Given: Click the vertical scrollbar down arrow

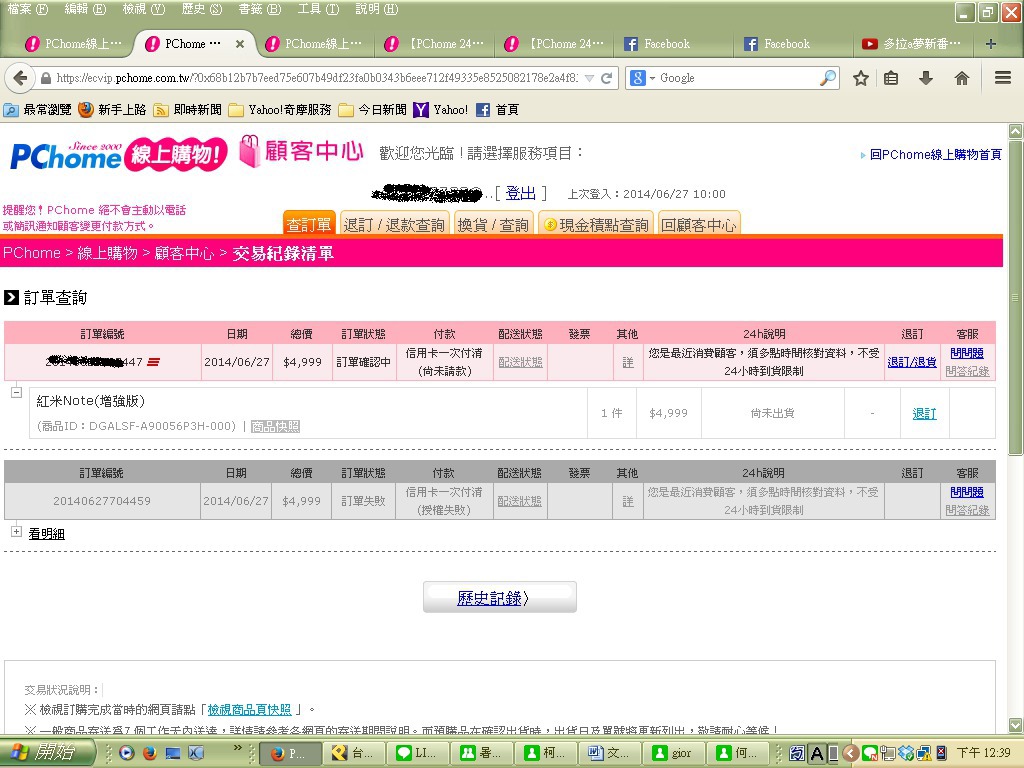Looking at the screenshot, I should coord(1016,726).
